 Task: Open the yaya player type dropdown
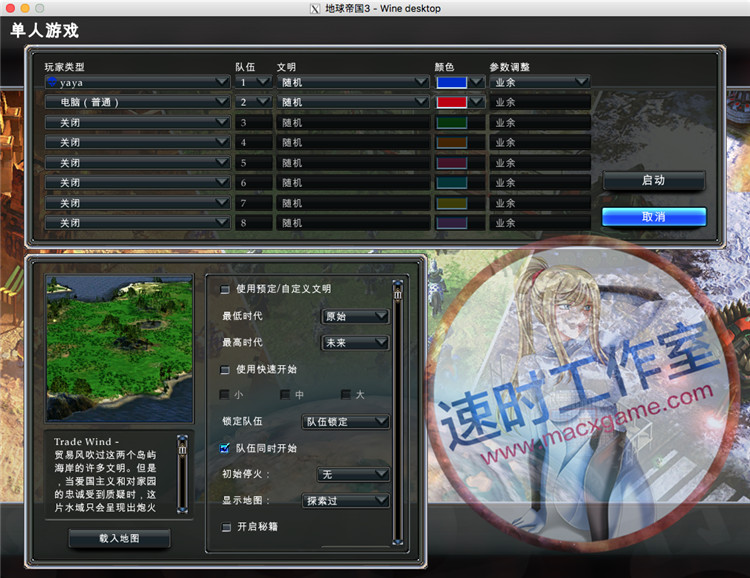pyautogui.click(x=138, y=82)
